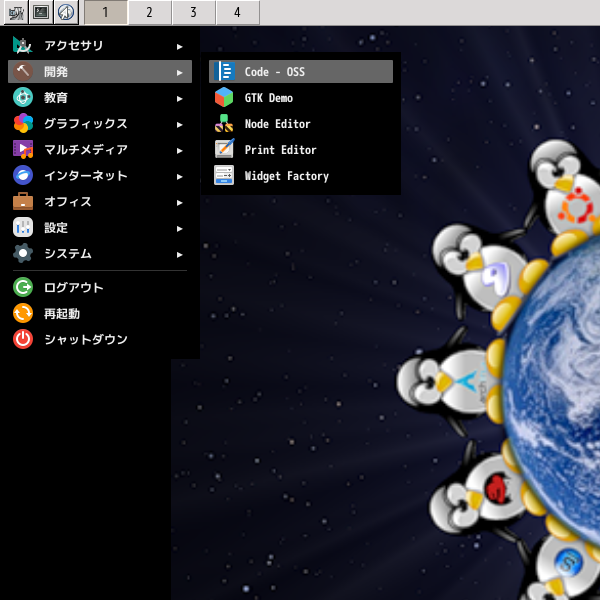The height and width of the screenshot is (600, 600).
Task: Open the マルチメディア menu entry
Action: point(100,150)
